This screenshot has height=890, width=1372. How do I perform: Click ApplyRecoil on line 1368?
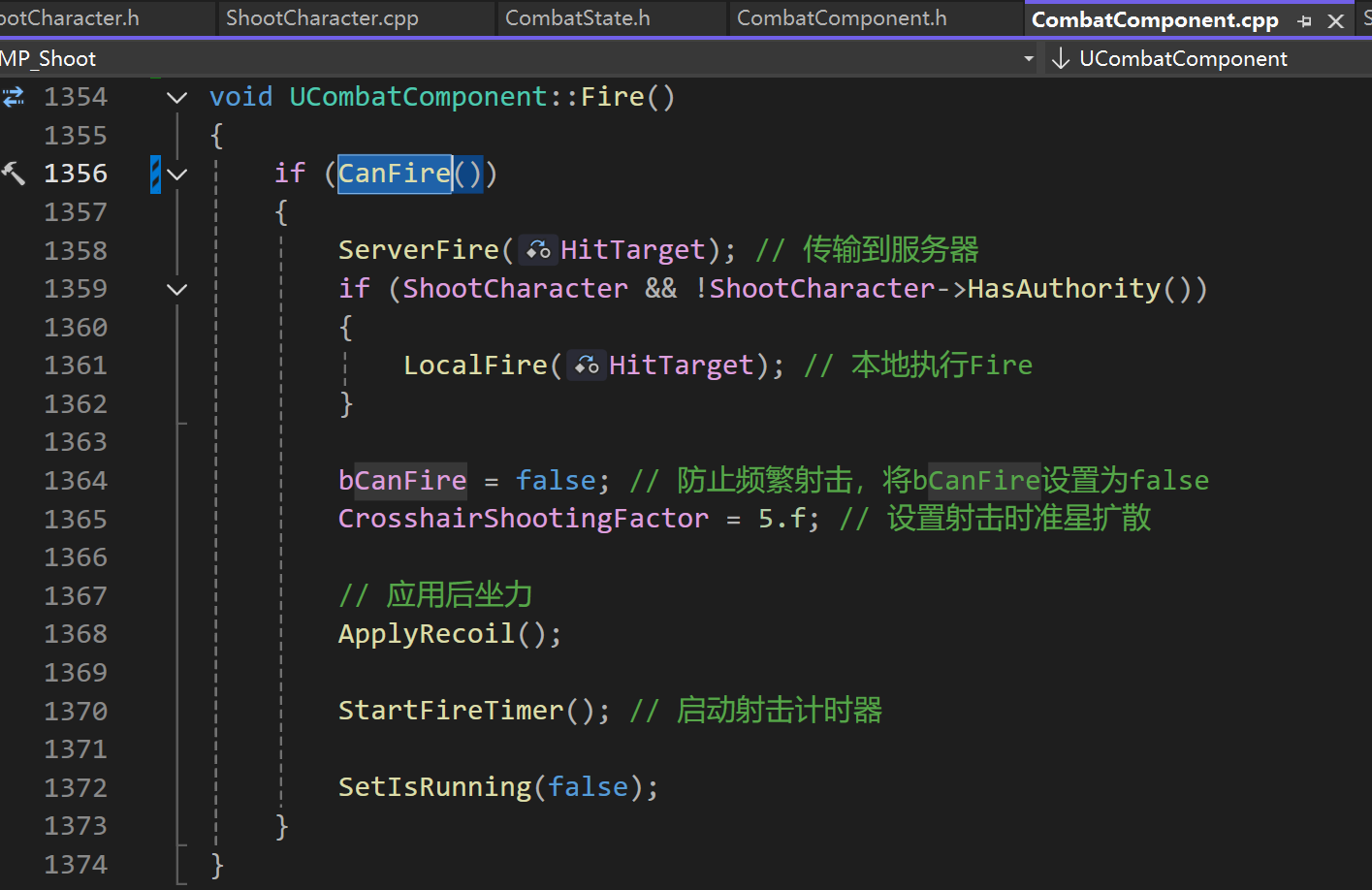[427, 634]
